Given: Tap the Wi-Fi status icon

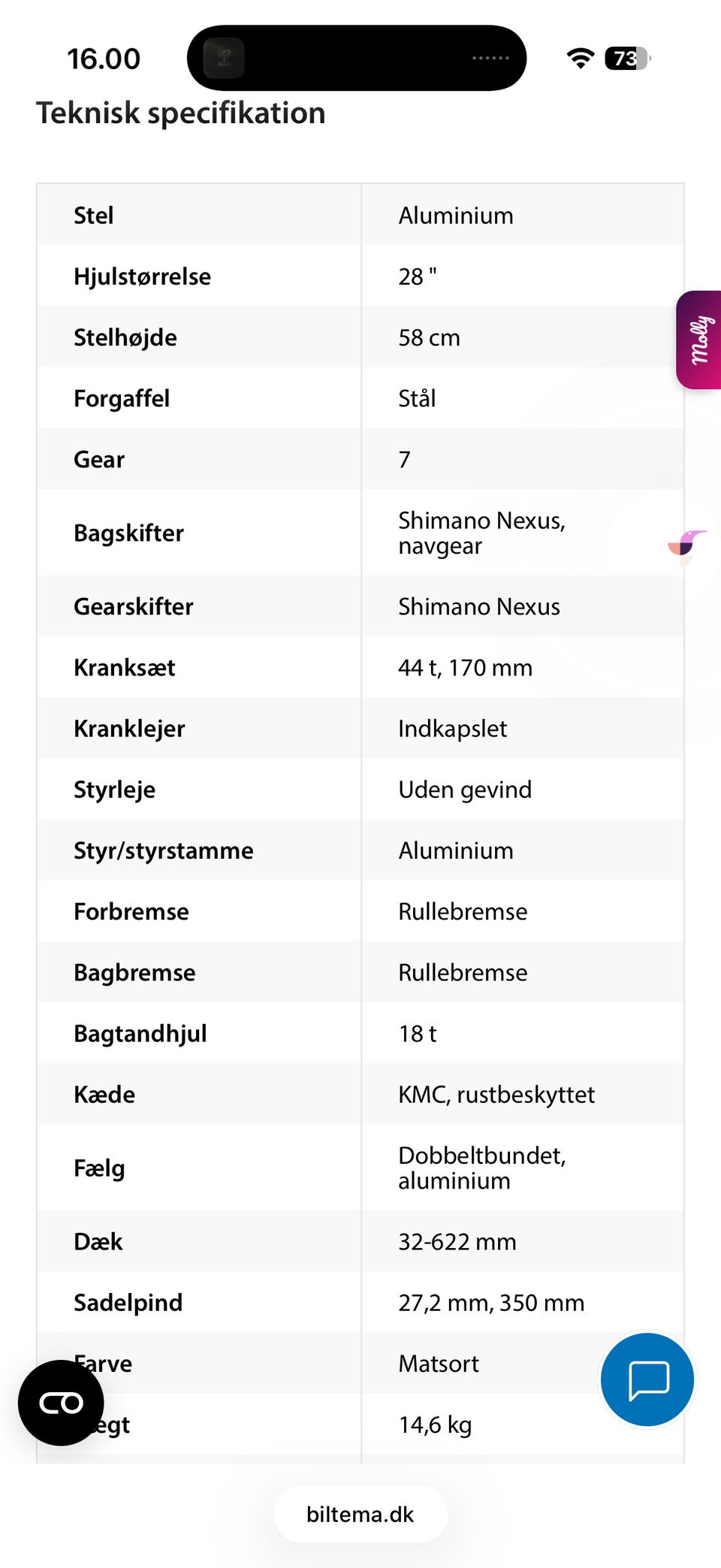Looking at the screenshot, I should click(580, 58).
